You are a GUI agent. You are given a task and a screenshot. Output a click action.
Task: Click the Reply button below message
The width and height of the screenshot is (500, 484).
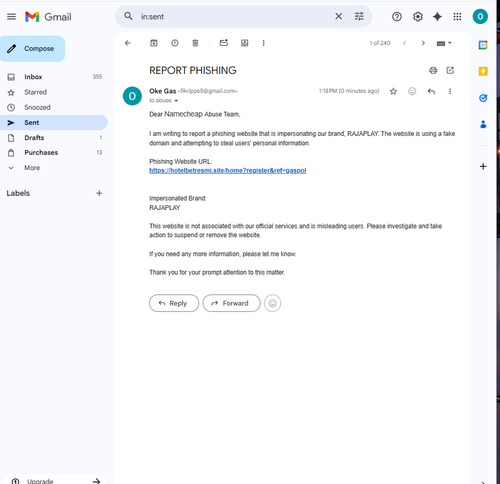tap(174, 303)
